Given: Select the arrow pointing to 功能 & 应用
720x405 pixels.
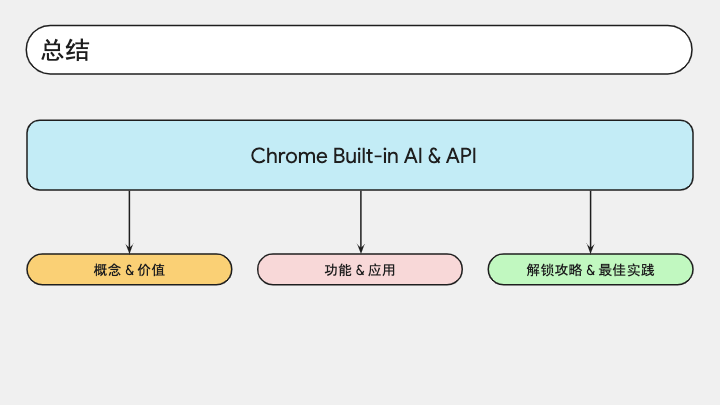Looking at the screenshot, I should (x=361, y=222).
